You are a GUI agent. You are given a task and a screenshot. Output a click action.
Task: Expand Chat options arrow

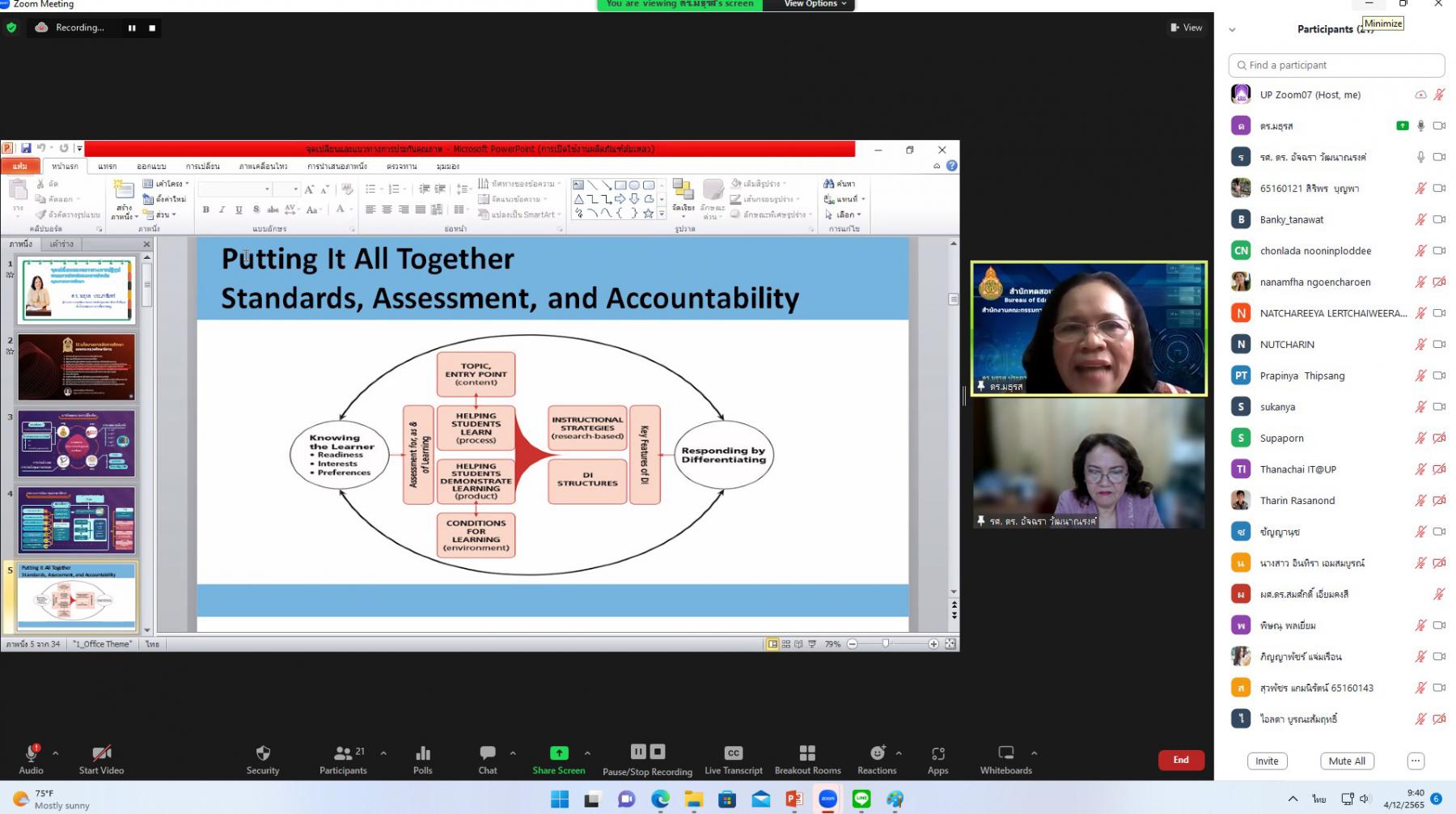click(x=513, y=753)
